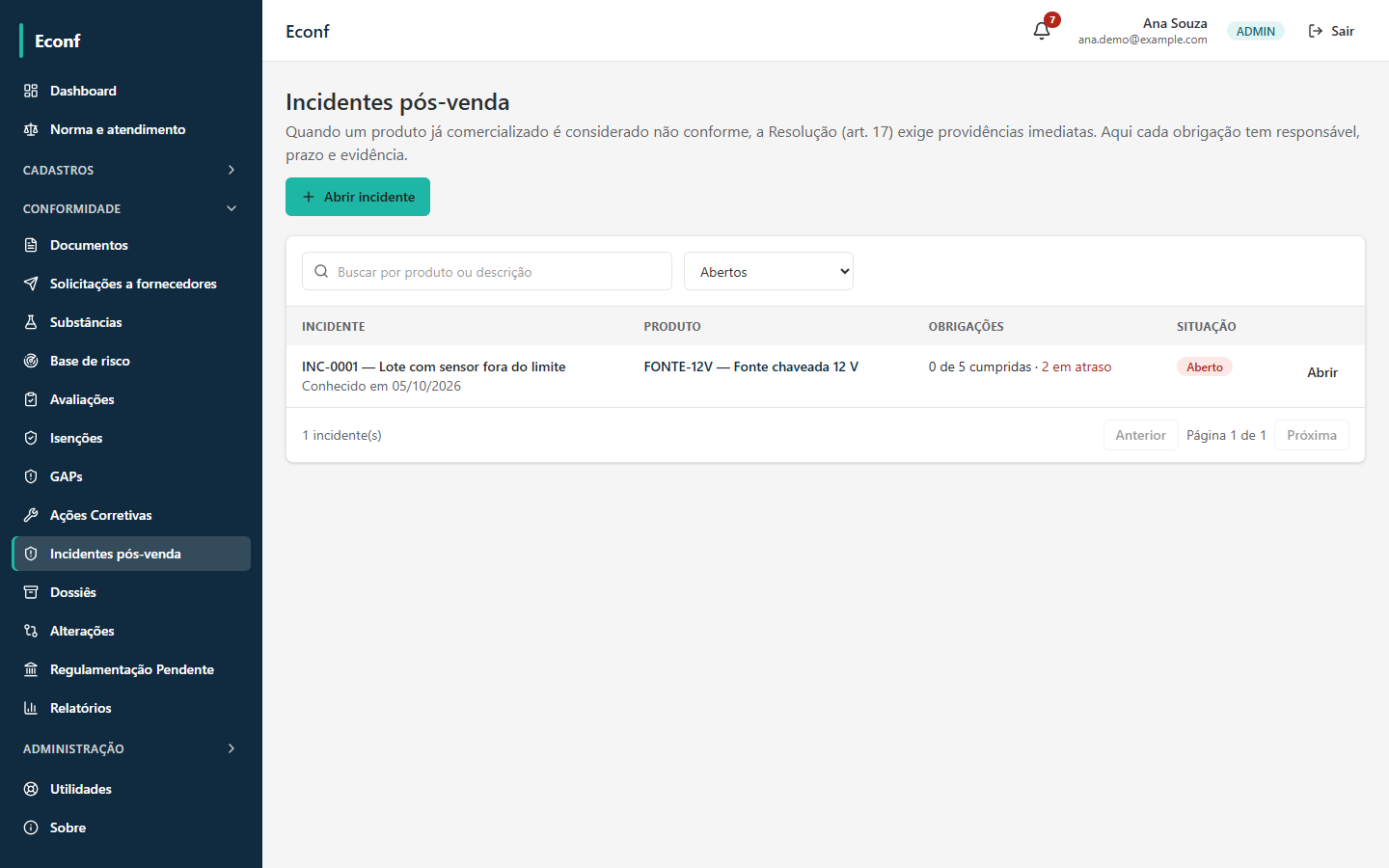Open incident INC-0001 via Abrir link
The width and height of the screenshot is (1389, 868).
1322,372
